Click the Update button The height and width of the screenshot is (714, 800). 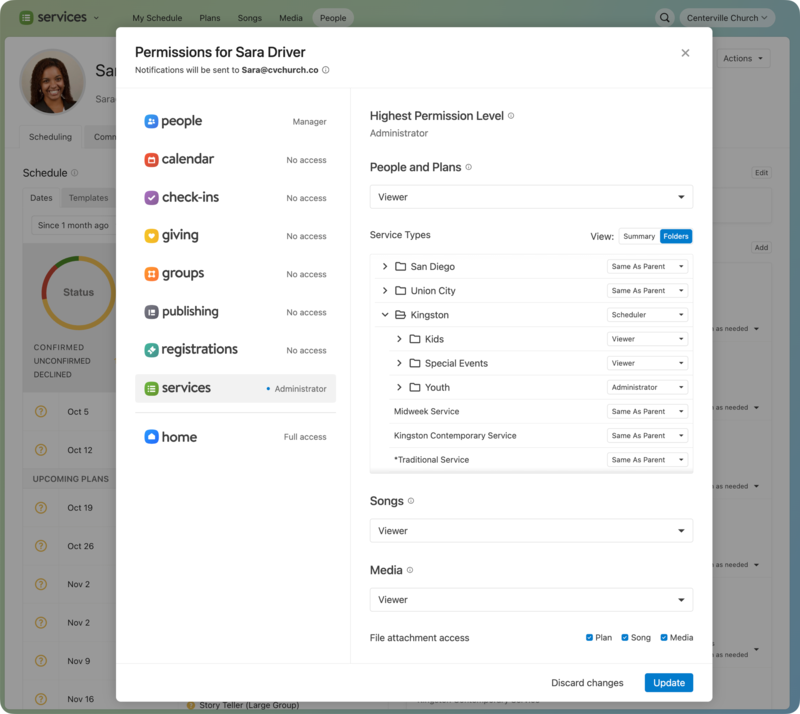point(668,682)
